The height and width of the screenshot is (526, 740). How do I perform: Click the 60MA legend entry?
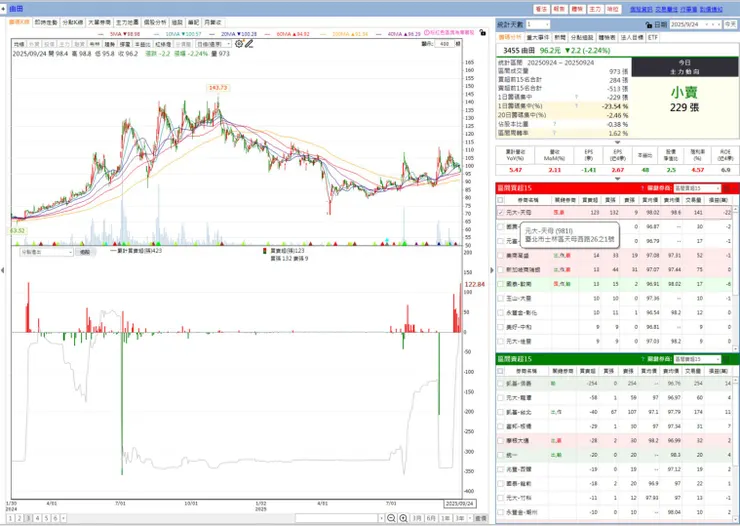click(x=293, y=34)
